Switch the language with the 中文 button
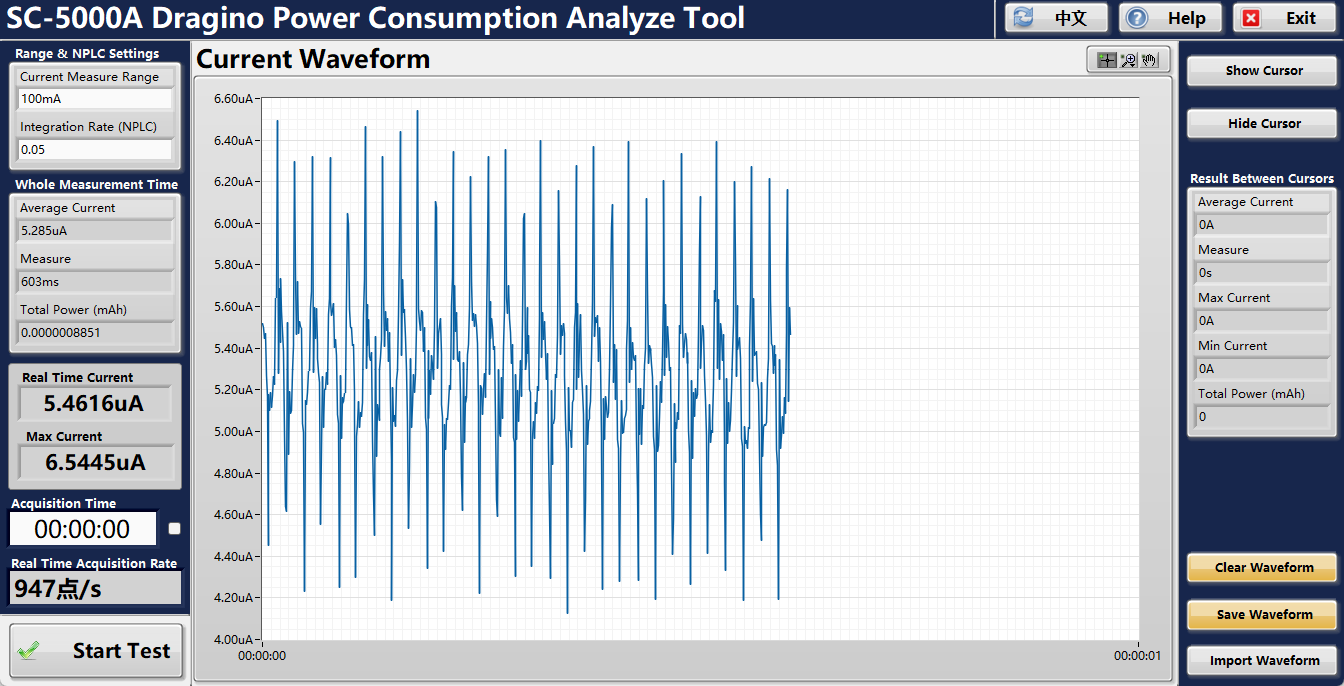 tap(1057, 18)
